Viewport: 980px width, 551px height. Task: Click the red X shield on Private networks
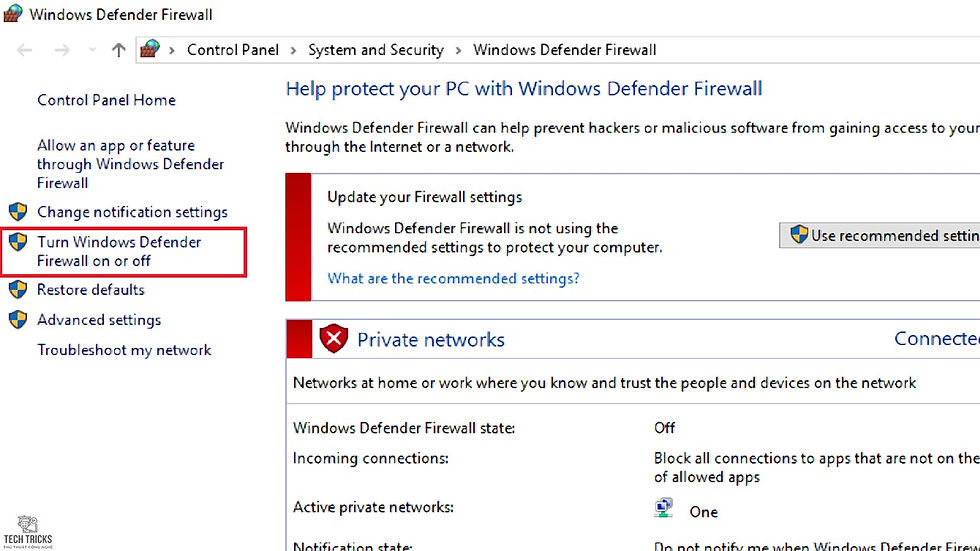334,339
